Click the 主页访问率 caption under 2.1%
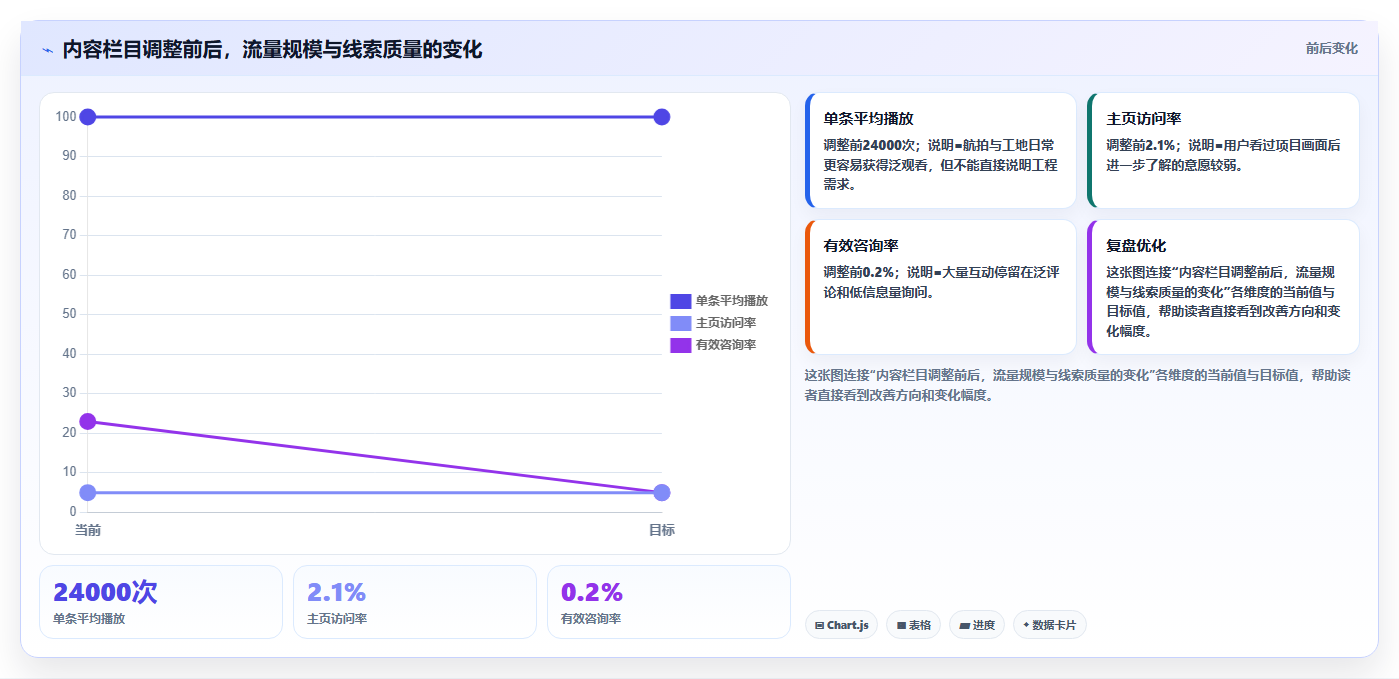The width and height of the screenshot is (1399, 679). pyautogui.click(x=337, y=619)
